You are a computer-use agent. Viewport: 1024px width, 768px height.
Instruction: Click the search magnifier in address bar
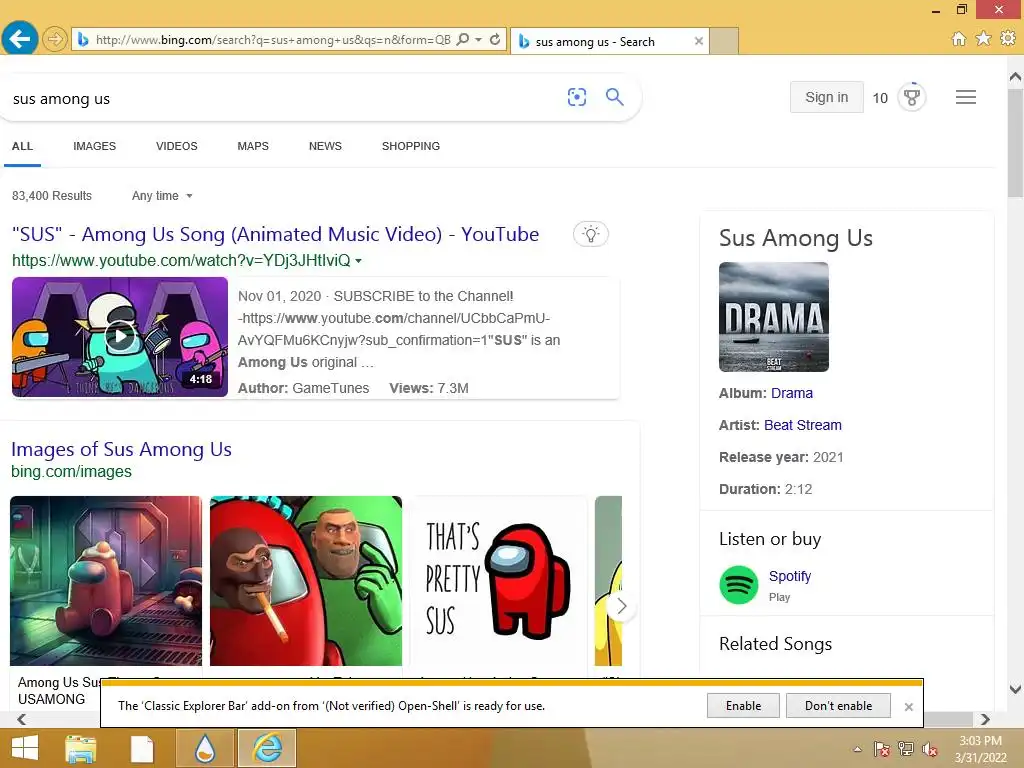pyautogui.click(x=462, y=40)
